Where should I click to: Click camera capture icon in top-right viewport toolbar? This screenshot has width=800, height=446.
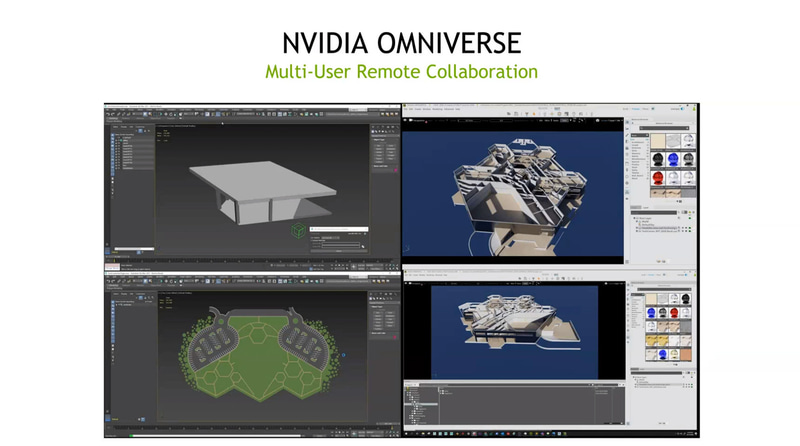(597, 120)
